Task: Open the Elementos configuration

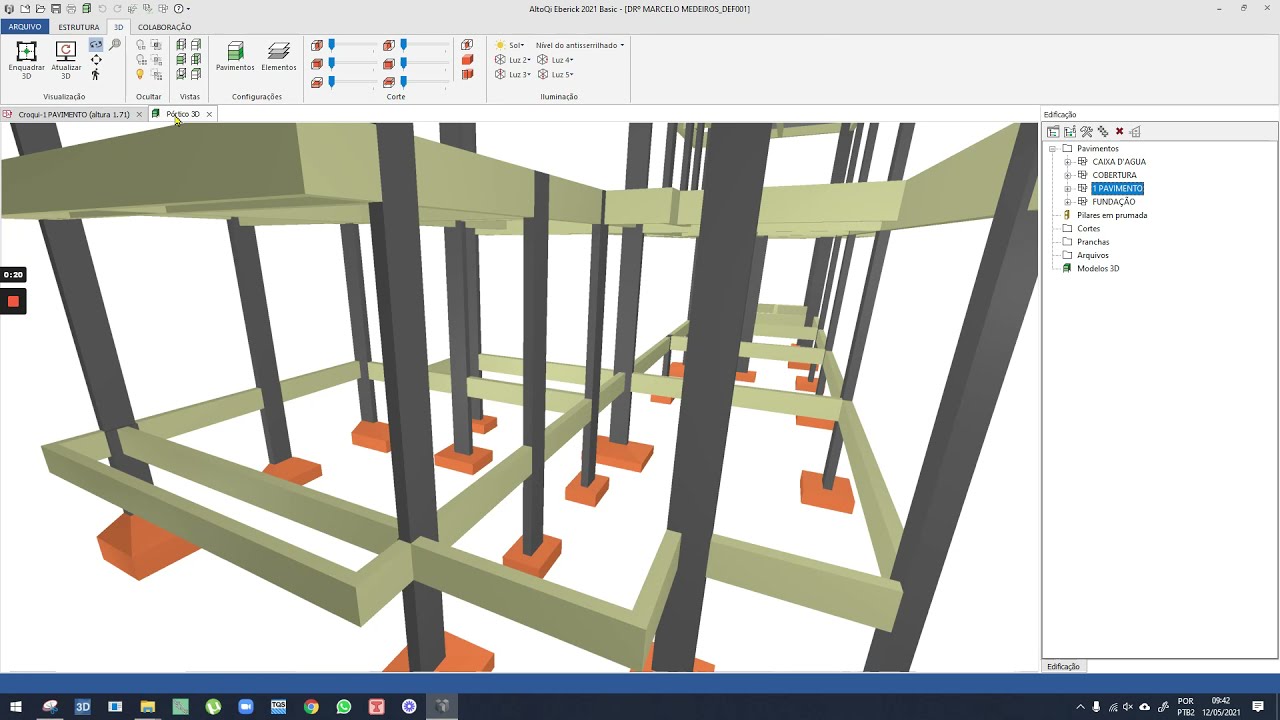Action: (279, 56)
